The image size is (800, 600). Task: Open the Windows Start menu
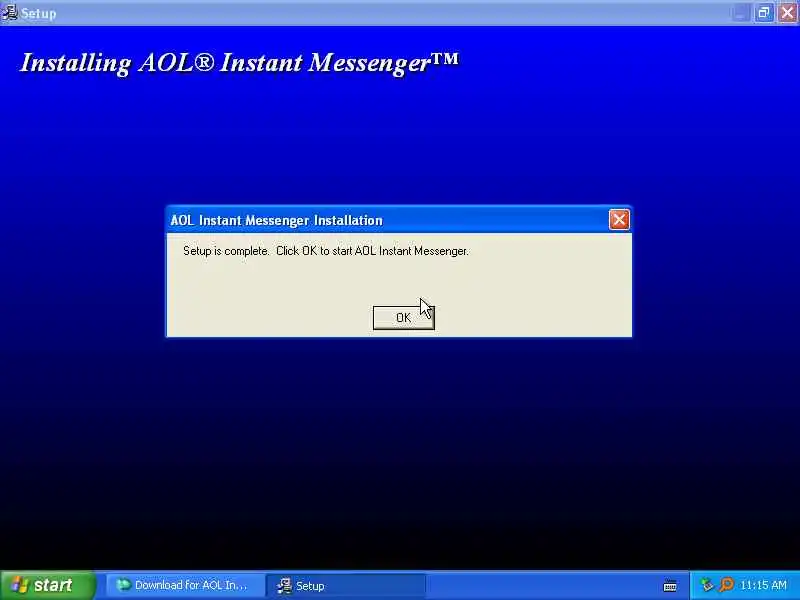(x=47, y=585)
